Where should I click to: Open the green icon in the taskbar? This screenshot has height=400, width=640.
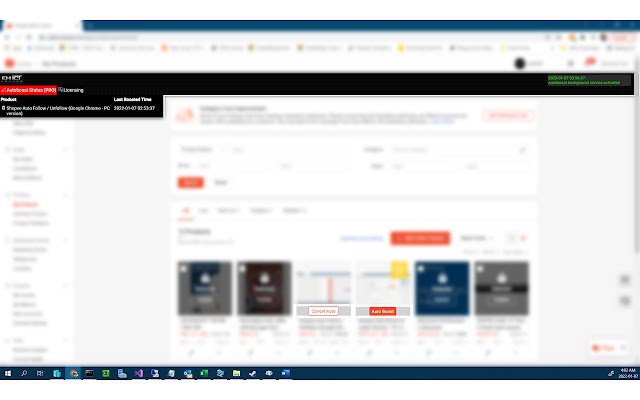tap(106, 373)
